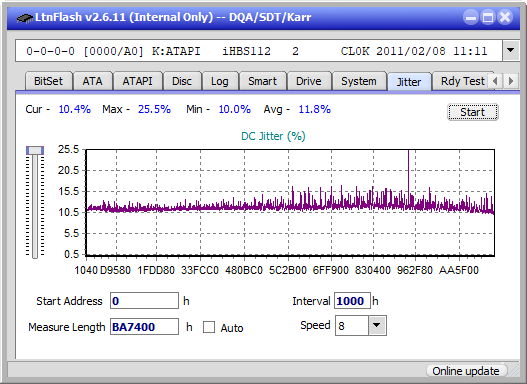This screenshot has width=527, height=384.
Task: Click the Measure Length field
Action: [145, 327]
